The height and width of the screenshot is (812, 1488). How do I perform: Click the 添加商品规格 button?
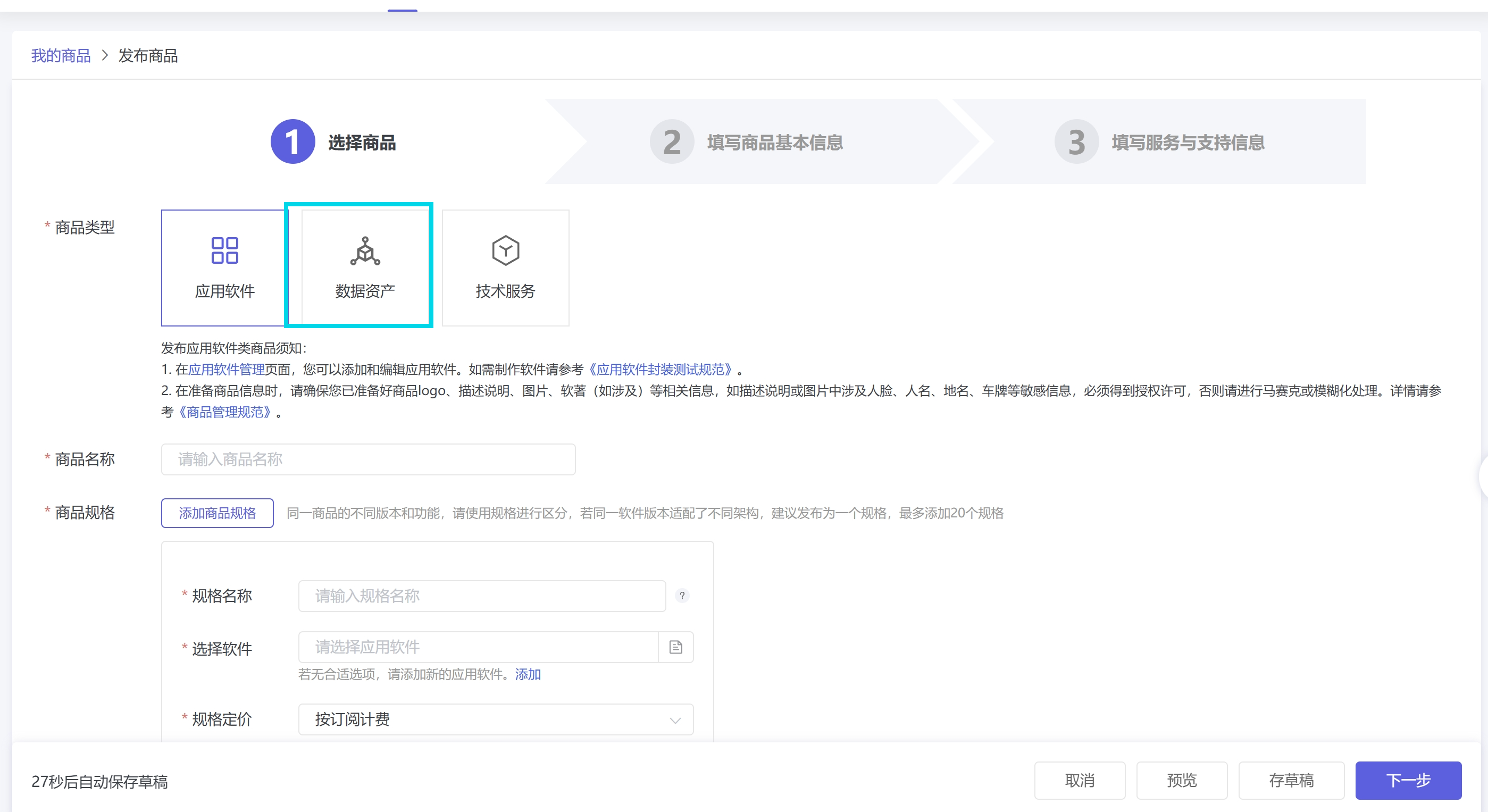(x=217, y=513)
